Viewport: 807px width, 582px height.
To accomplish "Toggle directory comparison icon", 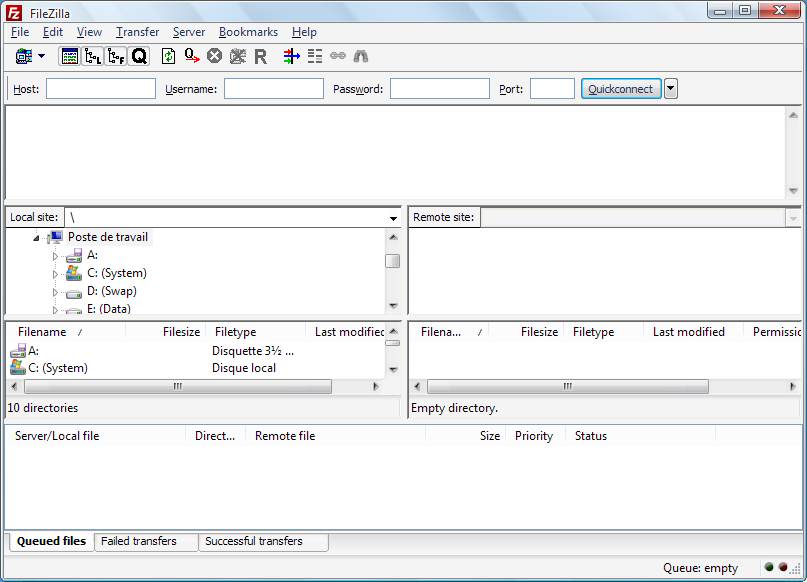I will (x=314, y=56).
